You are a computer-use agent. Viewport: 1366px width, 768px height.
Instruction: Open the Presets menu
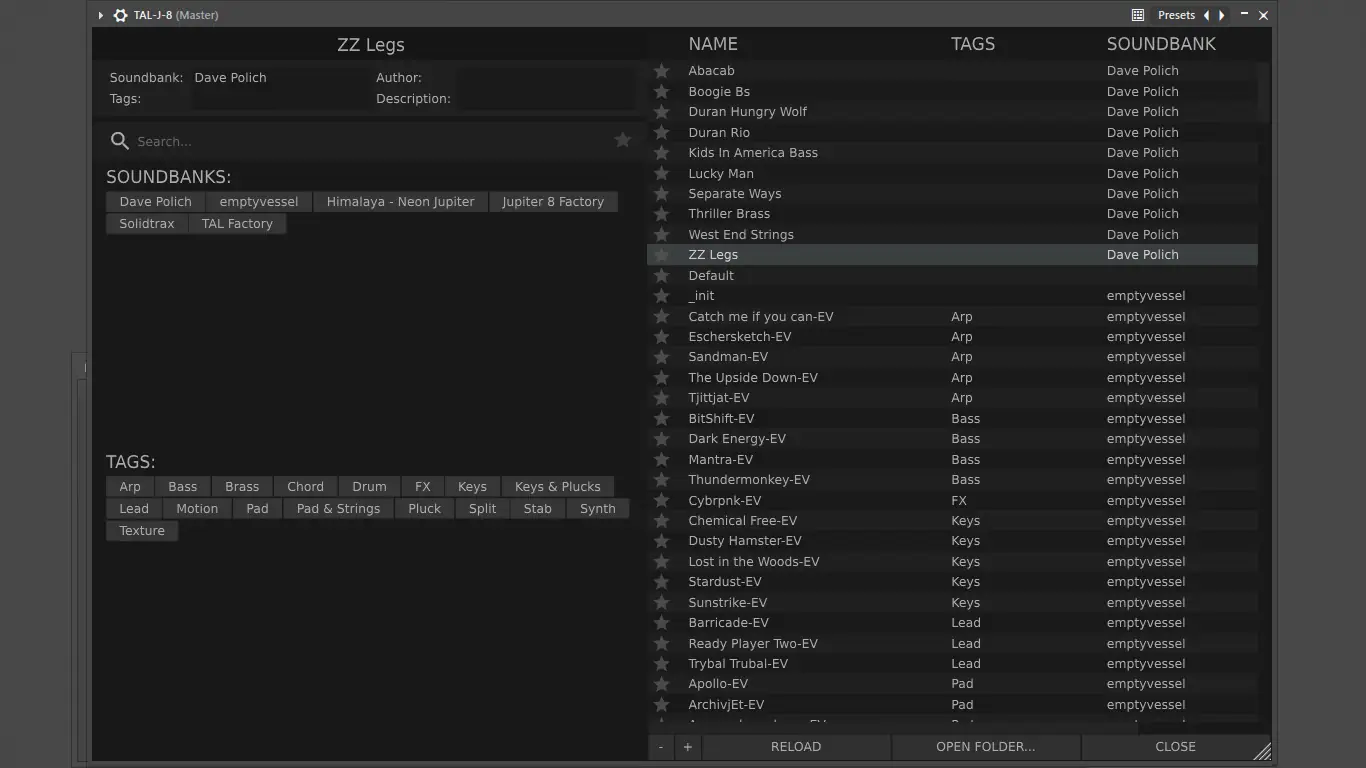pos(1176,15)
